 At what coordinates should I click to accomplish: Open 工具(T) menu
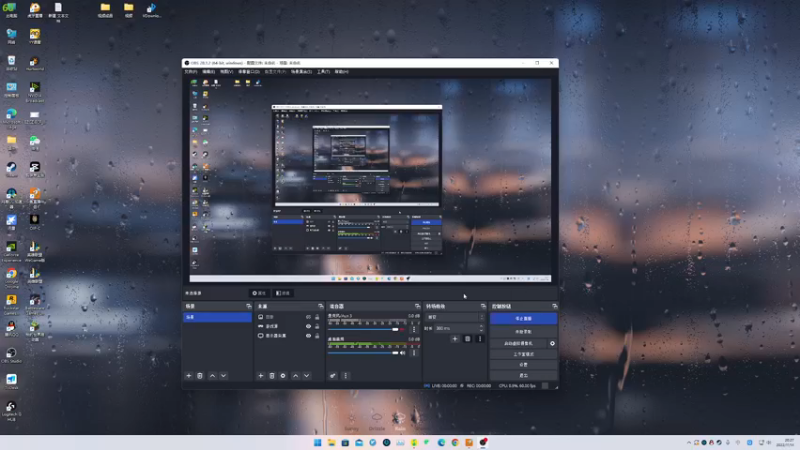(323, 72)
